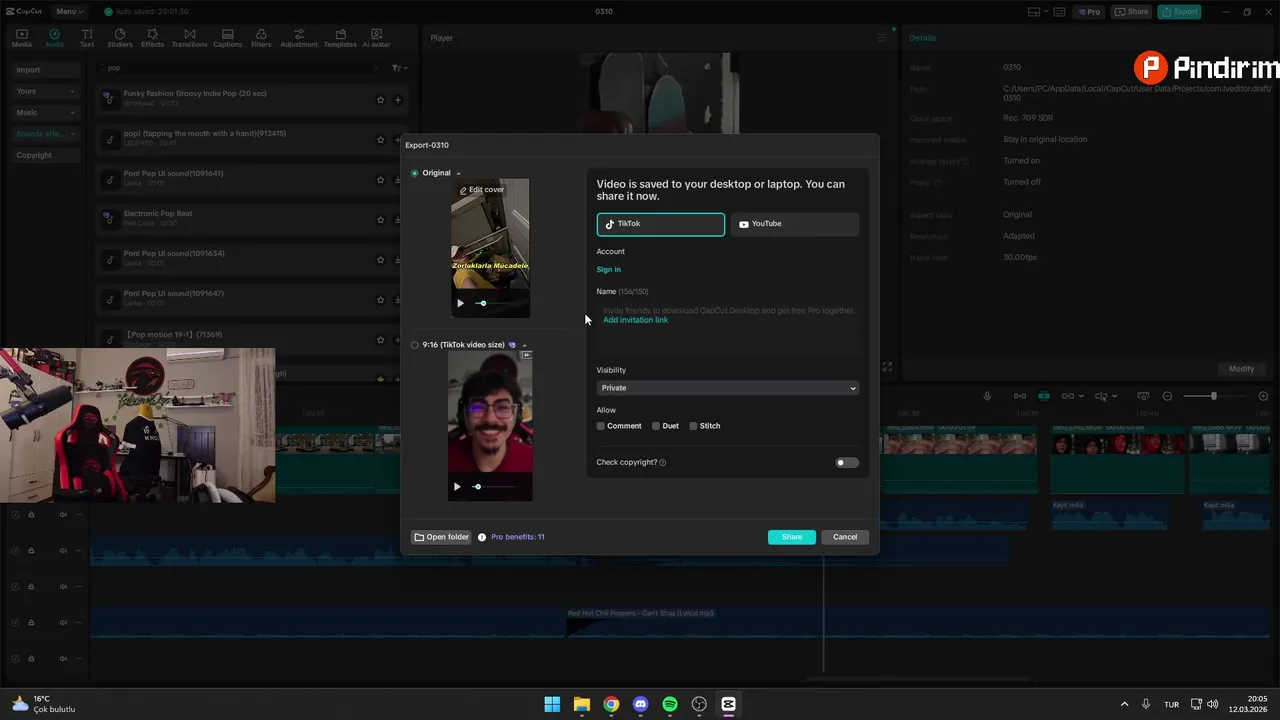Click the Open folder button
This screenshot has width=1280, height=720.
coord(441,537)
